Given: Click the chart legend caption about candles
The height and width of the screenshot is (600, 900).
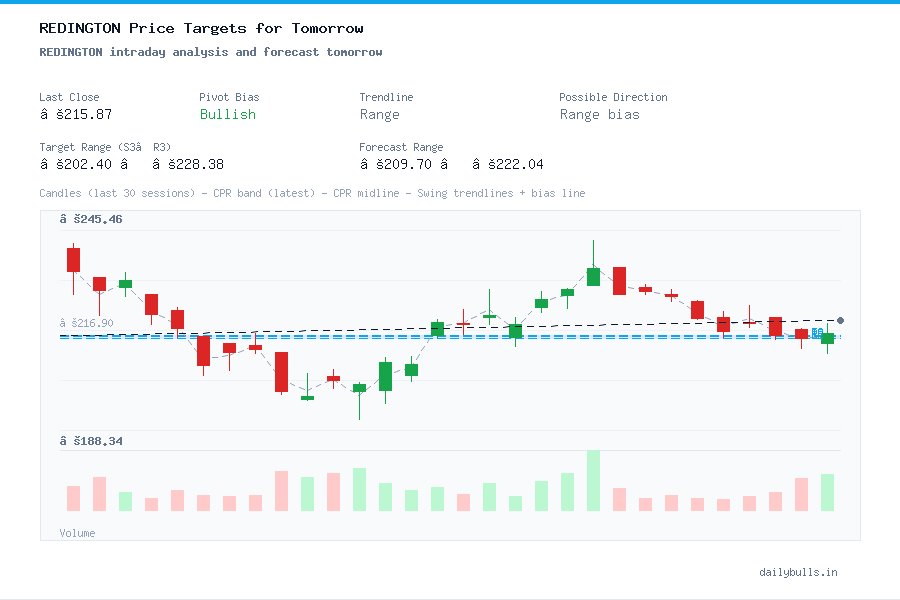Looking at the screenshot, I should click(312, 193).
